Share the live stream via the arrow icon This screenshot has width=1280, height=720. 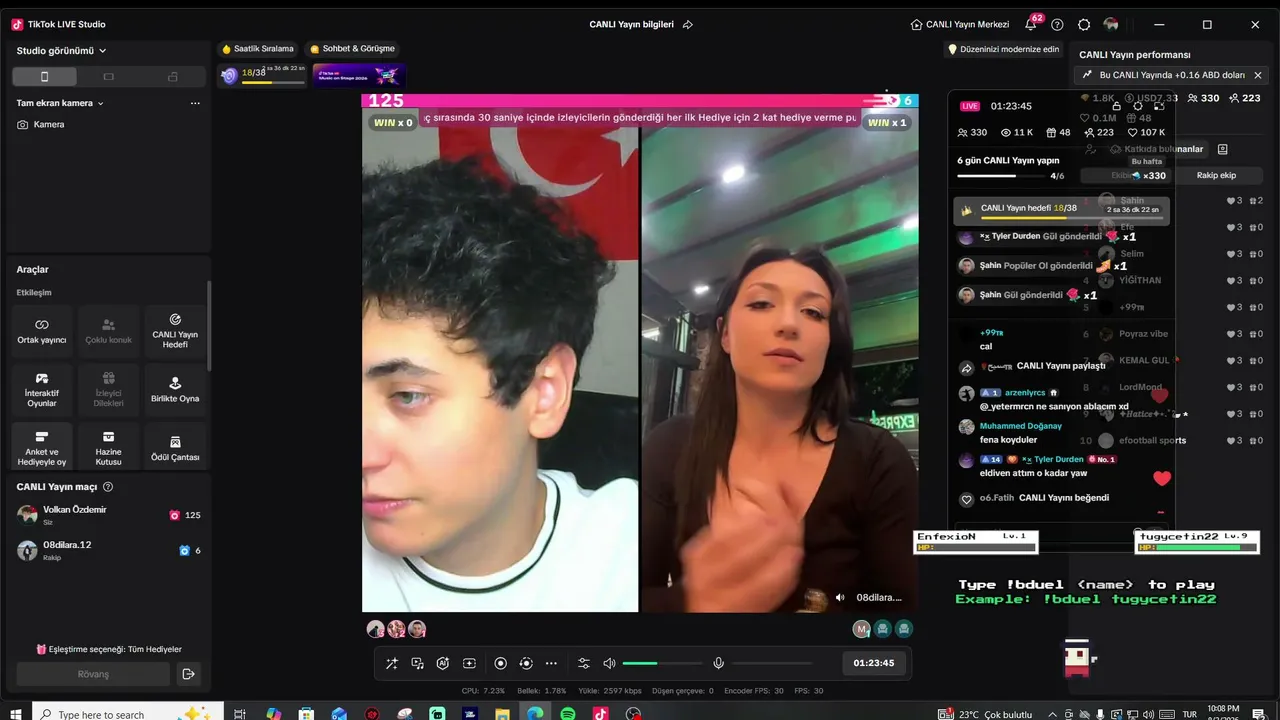[687, 24]
